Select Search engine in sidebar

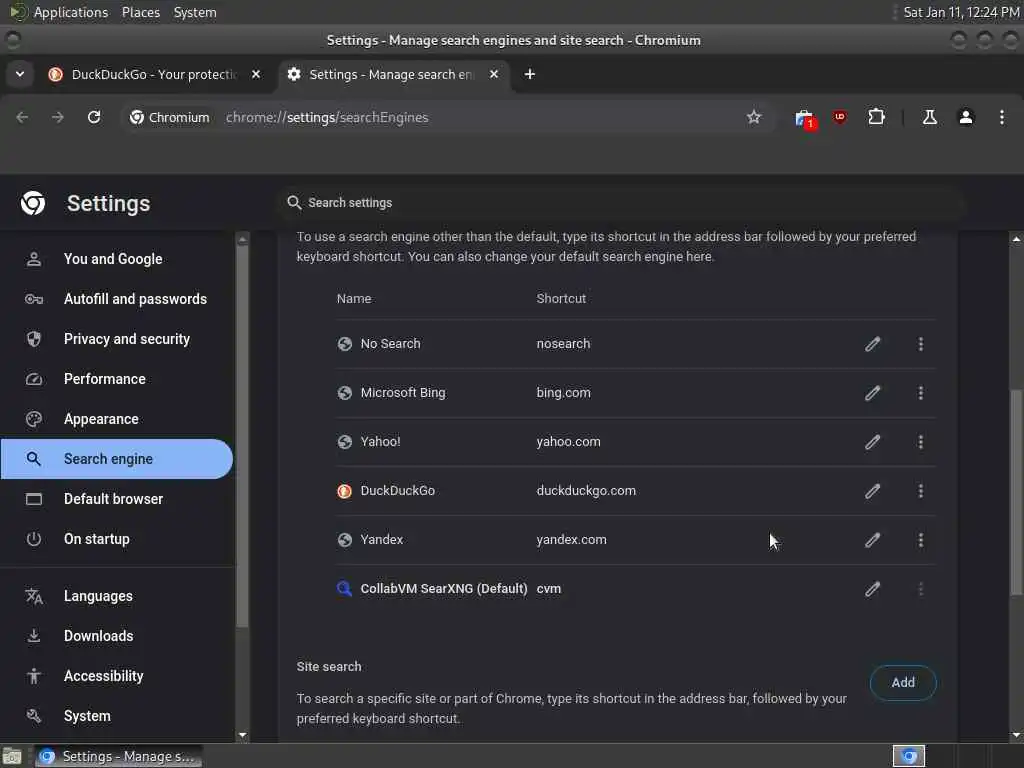pos(116,458)
